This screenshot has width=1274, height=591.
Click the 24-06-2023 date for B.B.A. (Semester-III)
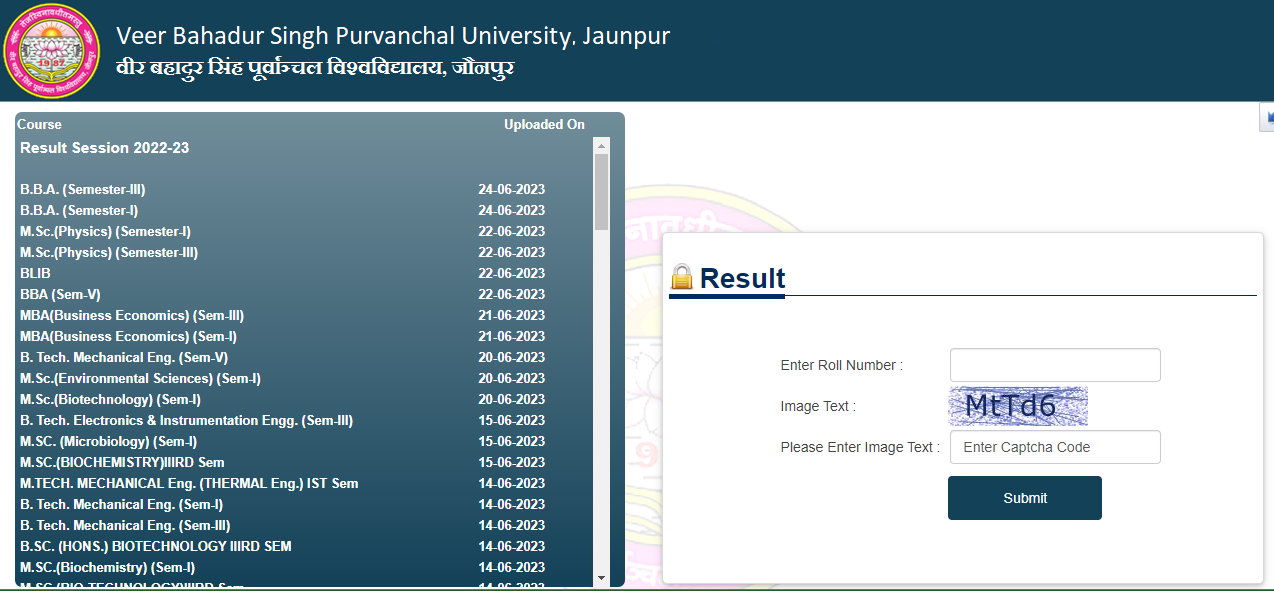coord(511,189)
